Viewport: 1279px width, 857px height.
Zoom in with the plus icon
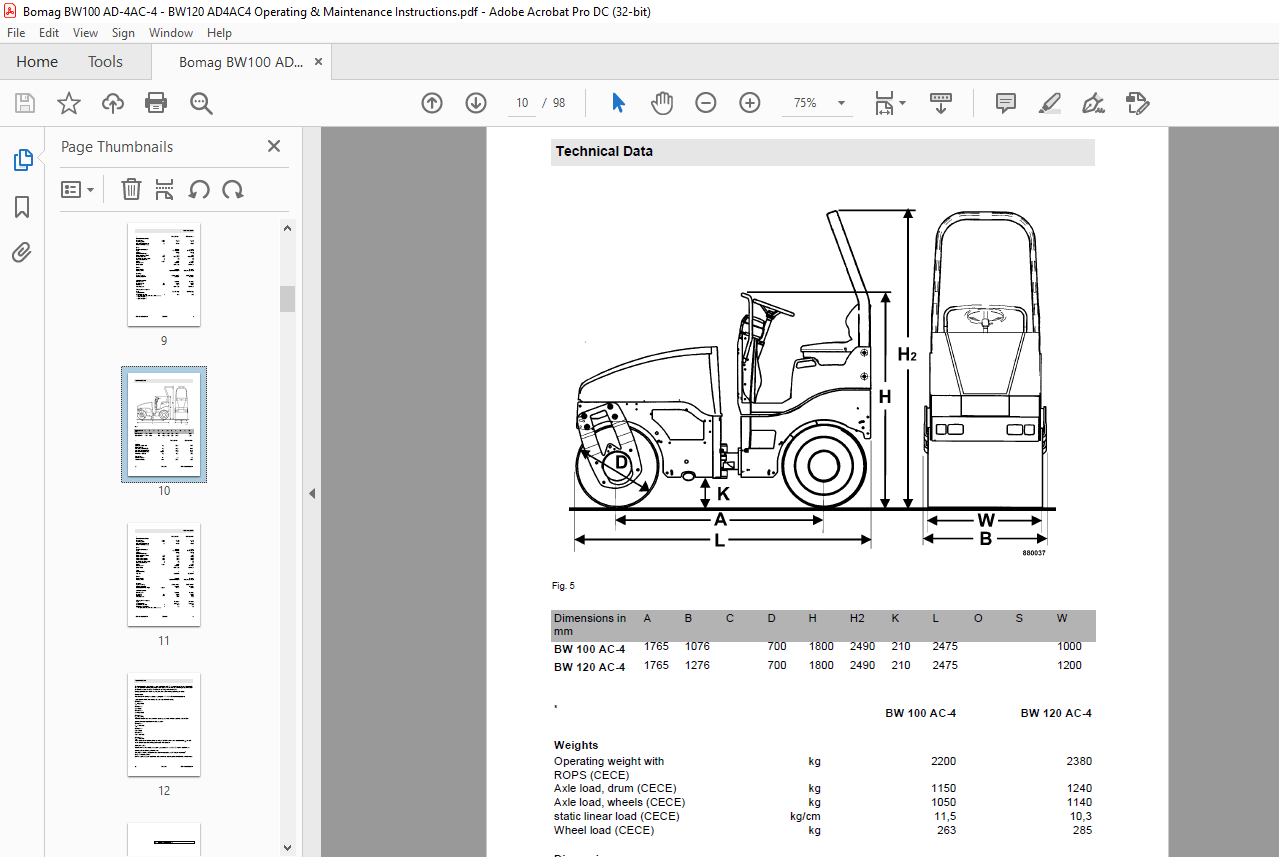[750, 103]
